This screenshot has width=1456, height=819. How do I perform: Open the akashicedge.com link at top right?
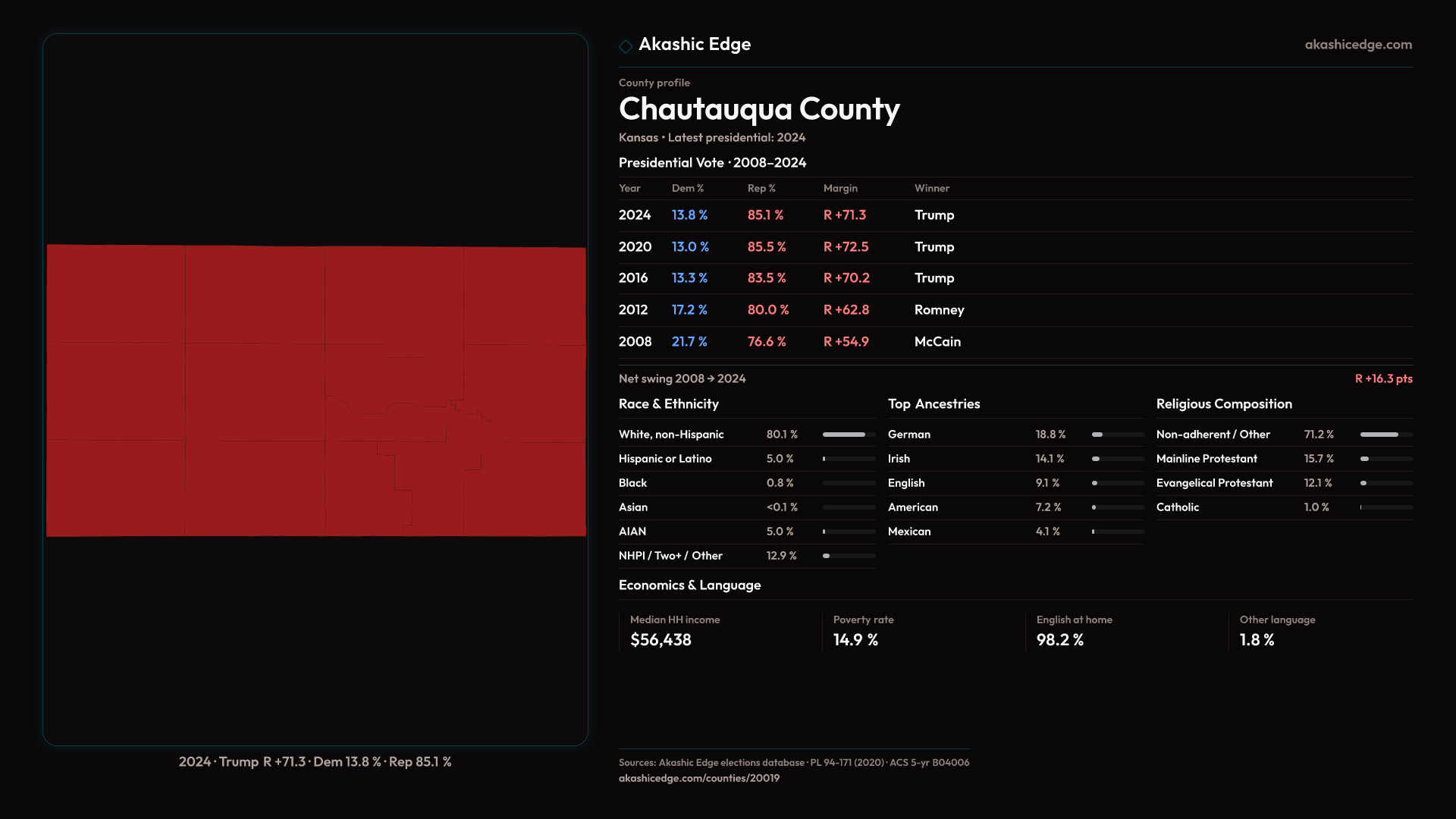pos(1357,45)
